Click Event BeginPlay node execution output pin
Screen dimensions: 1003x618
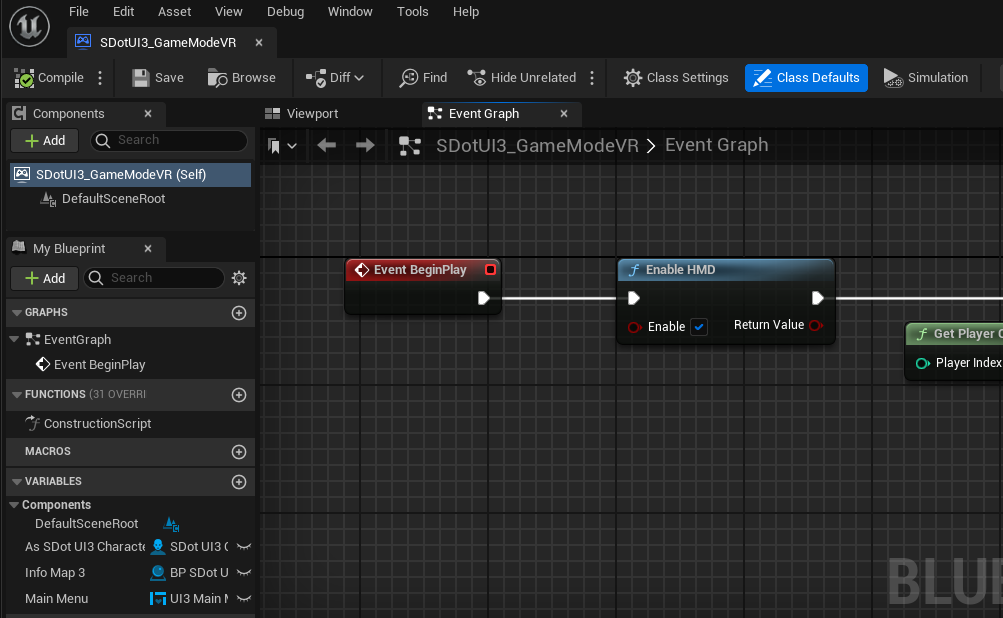click(484, 298)
